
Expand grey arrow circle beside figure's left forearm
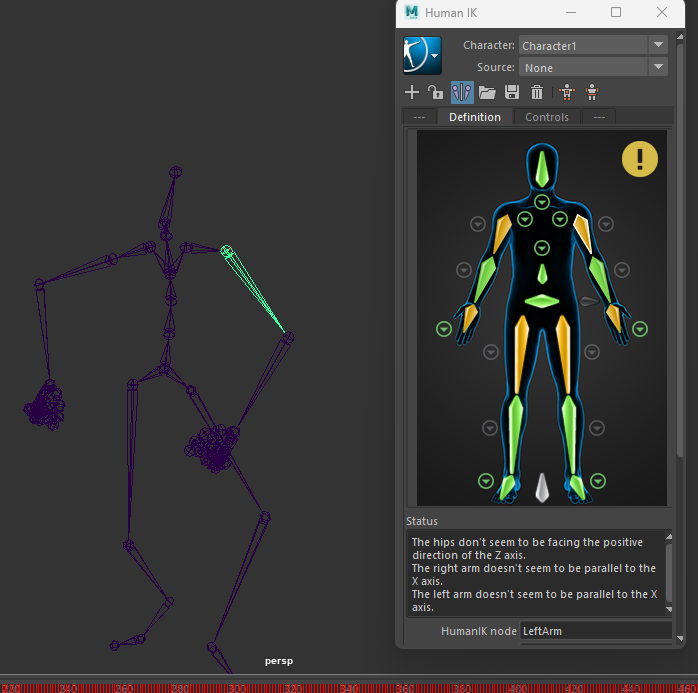pyautogui.click(x=622, y=270)
